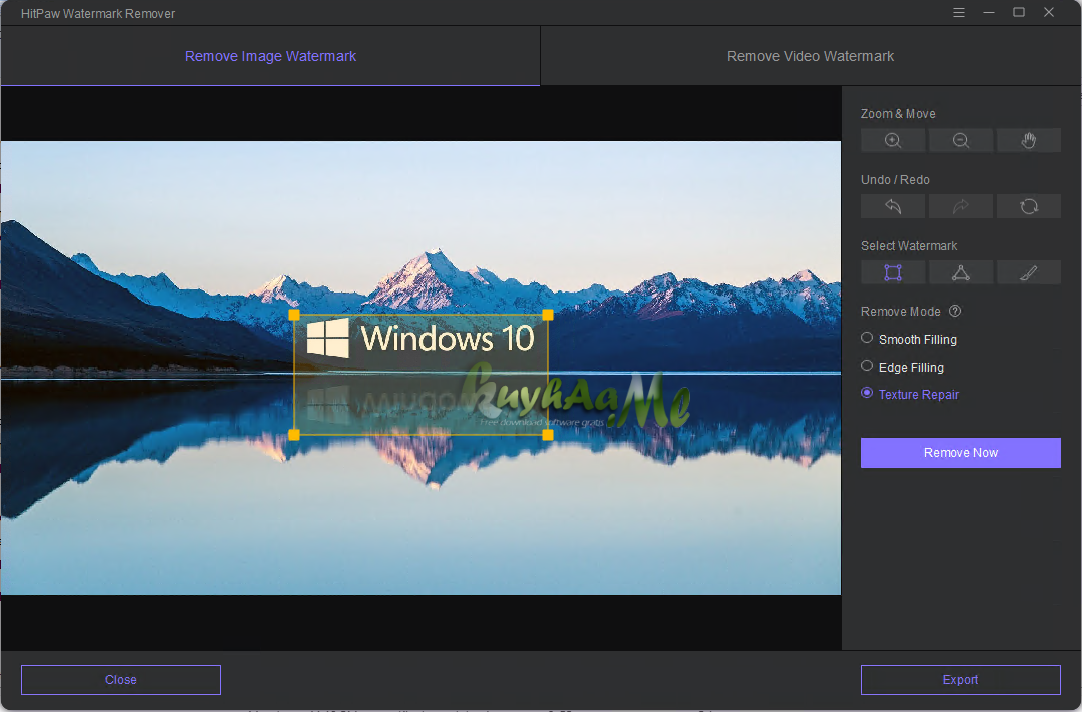This screenshot has width=1082, height=712.
Task: Click bottom-left handle of watermark selection
Action: [294, 435]
